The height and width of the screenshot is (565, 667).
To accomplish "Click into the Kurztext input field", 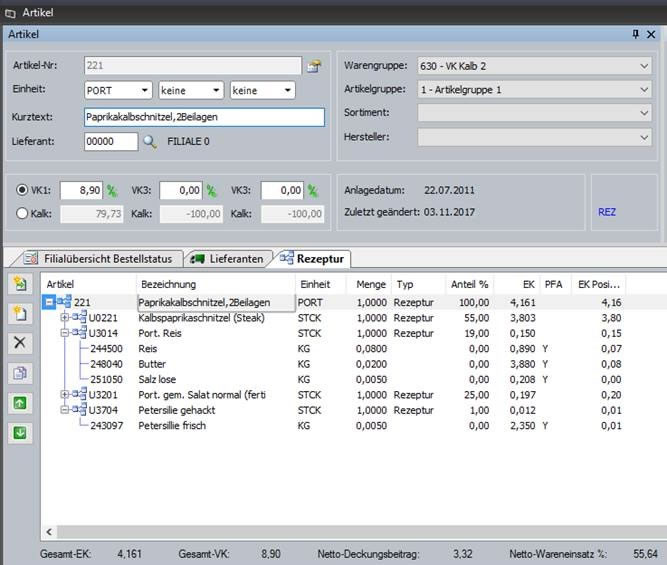I will point(204,117).
